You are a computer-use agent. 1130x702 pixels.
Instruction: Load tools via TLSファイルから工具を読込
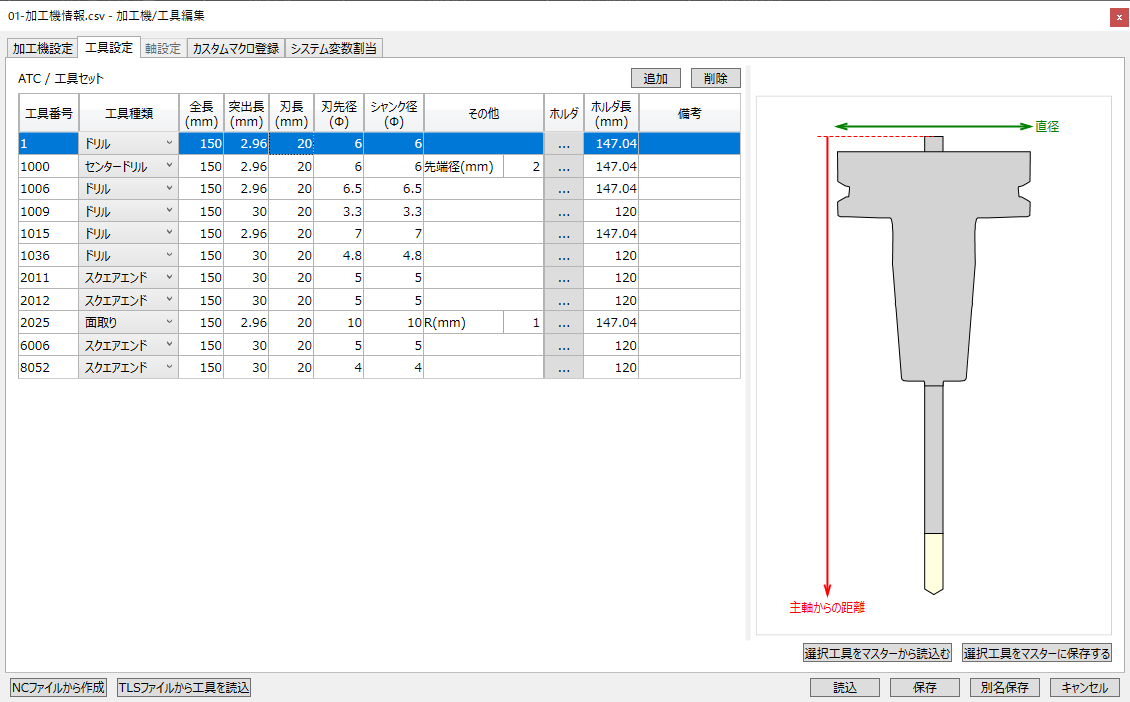[x=184, y=688]
